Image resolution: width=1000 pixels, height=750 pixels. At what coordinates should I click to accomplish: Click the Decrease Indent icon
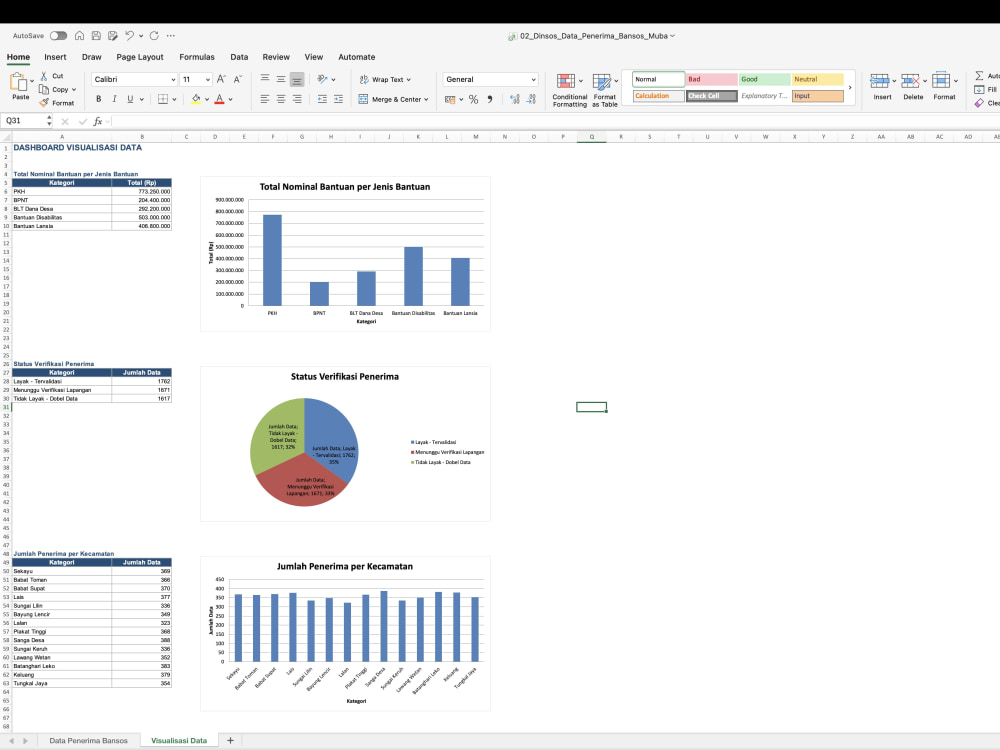(322, 99)
